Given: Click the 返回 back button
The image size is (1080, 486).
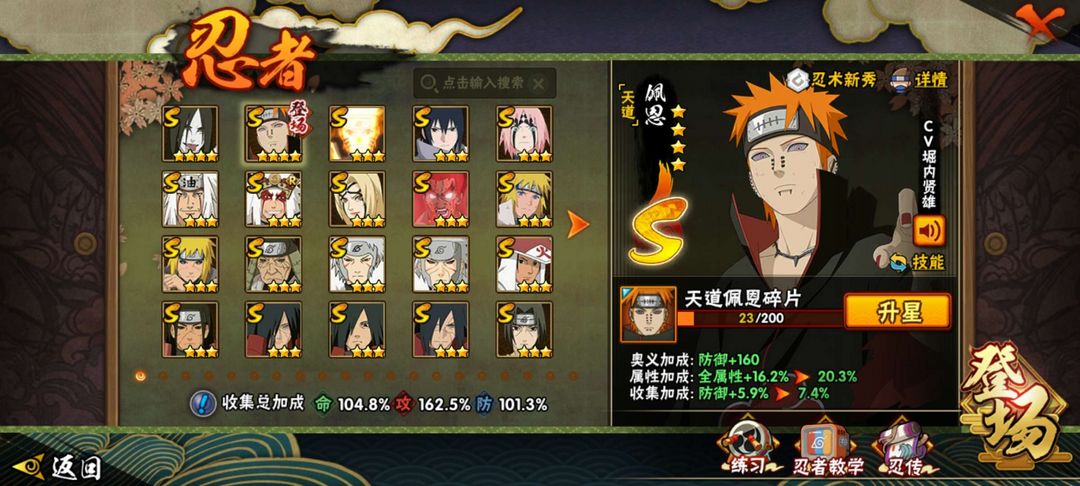Looking at the screenshot, I should [56, 468].
